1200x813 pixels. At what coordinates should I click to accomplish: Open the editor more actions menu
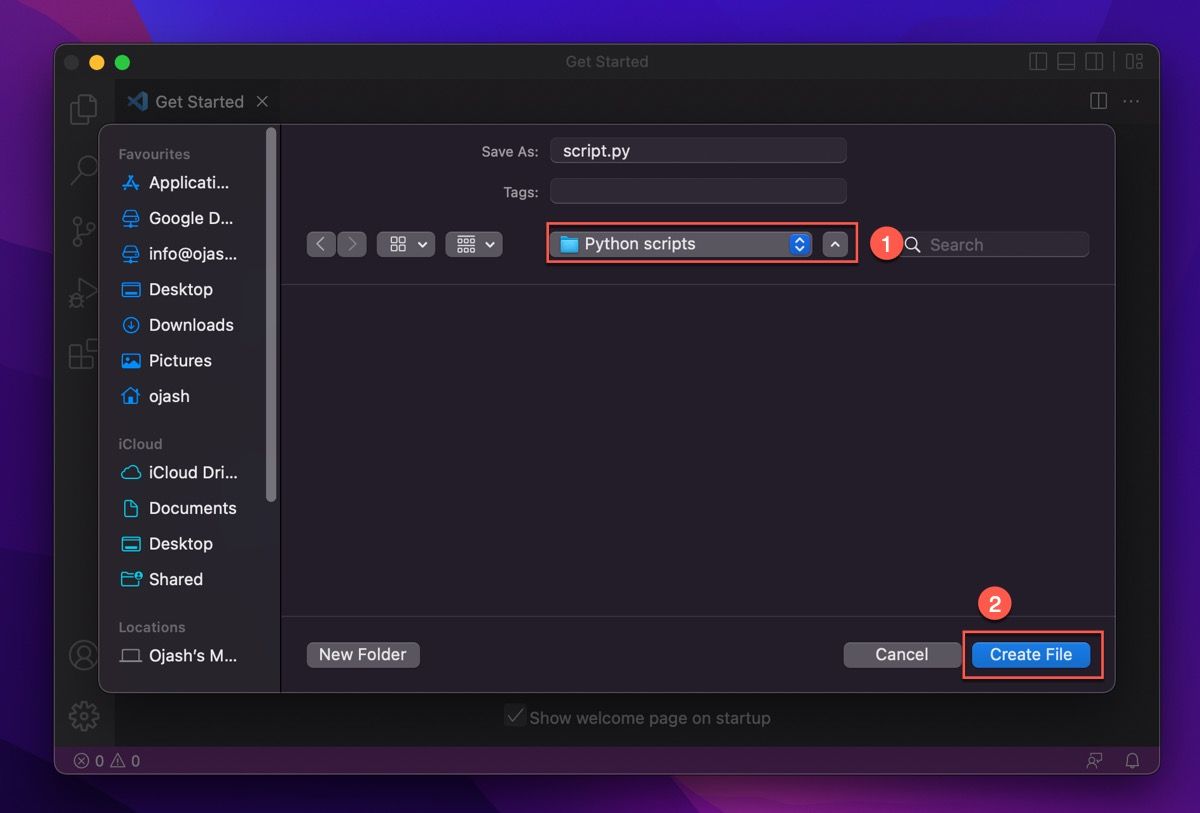1132,101
